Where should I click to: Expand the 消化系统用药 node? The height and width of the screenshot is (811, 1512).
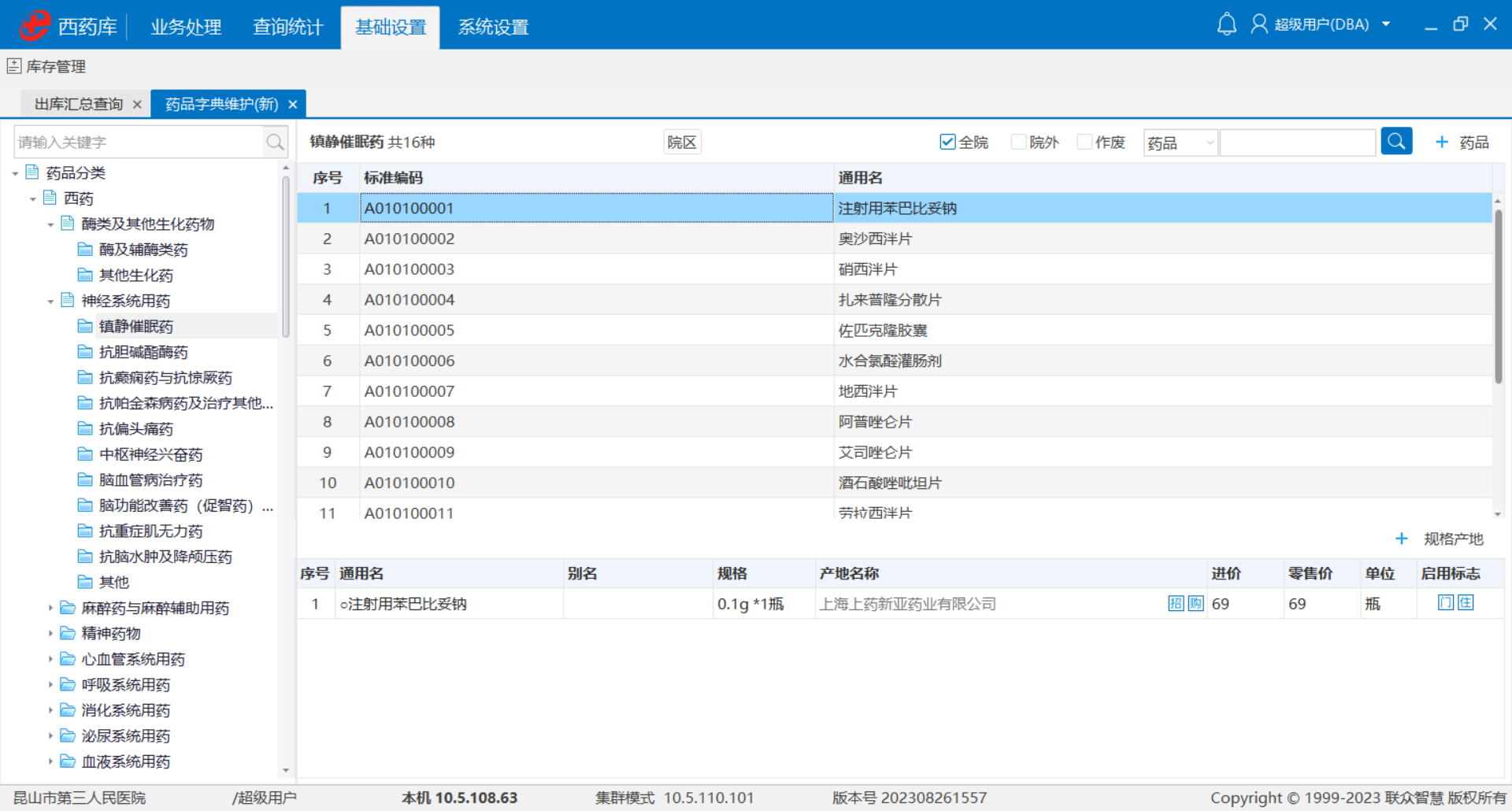pyautogui.click(x=50, y=710)
